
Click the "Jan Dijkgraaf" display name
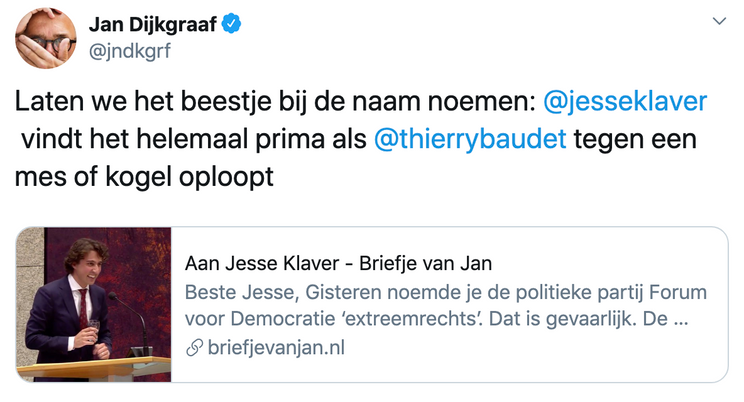tap(155, 24)
